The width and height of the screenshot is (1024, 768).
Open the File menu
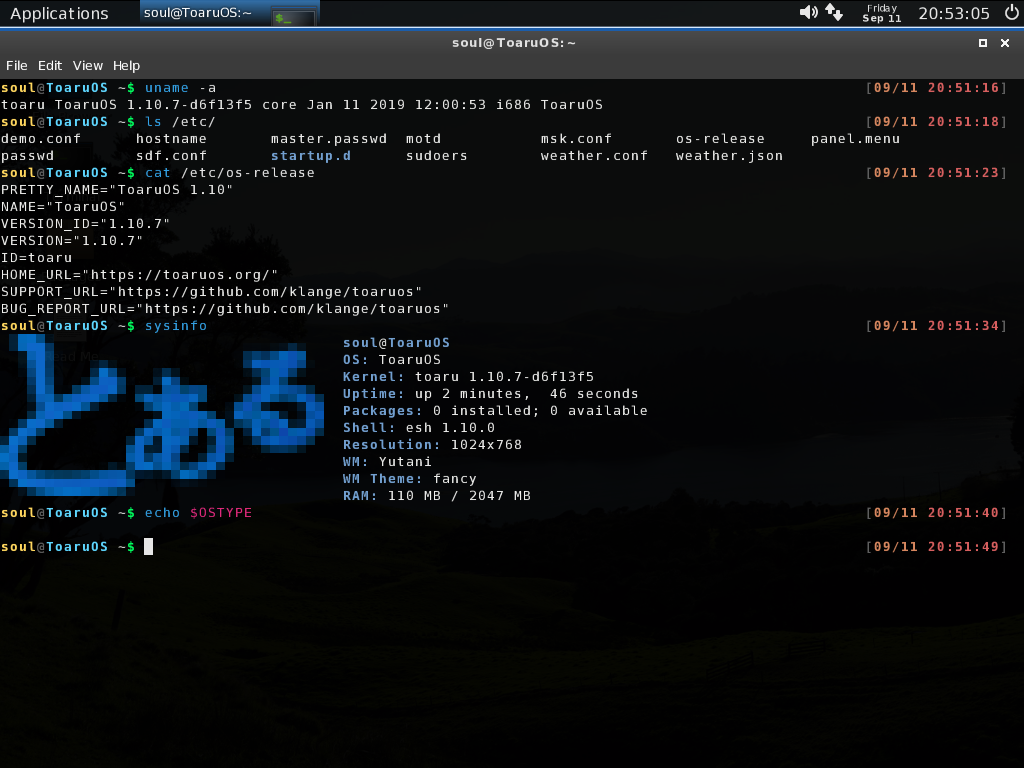pyautogui.click(x=17, y=65)
